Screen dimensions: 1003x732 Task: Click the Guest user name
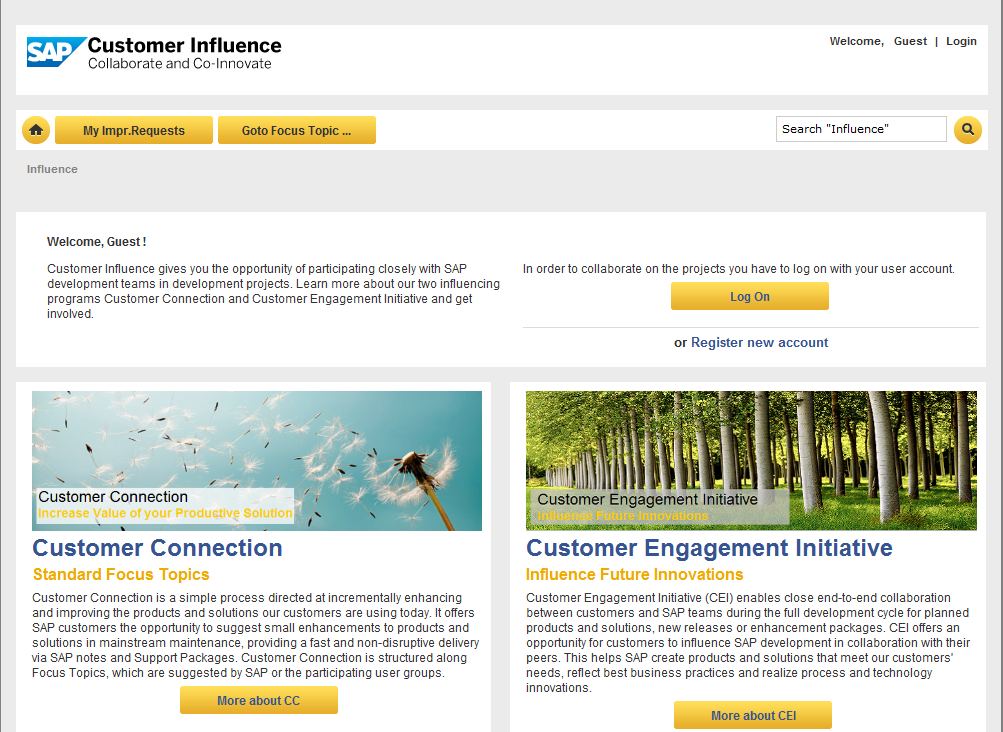point(910,42)
